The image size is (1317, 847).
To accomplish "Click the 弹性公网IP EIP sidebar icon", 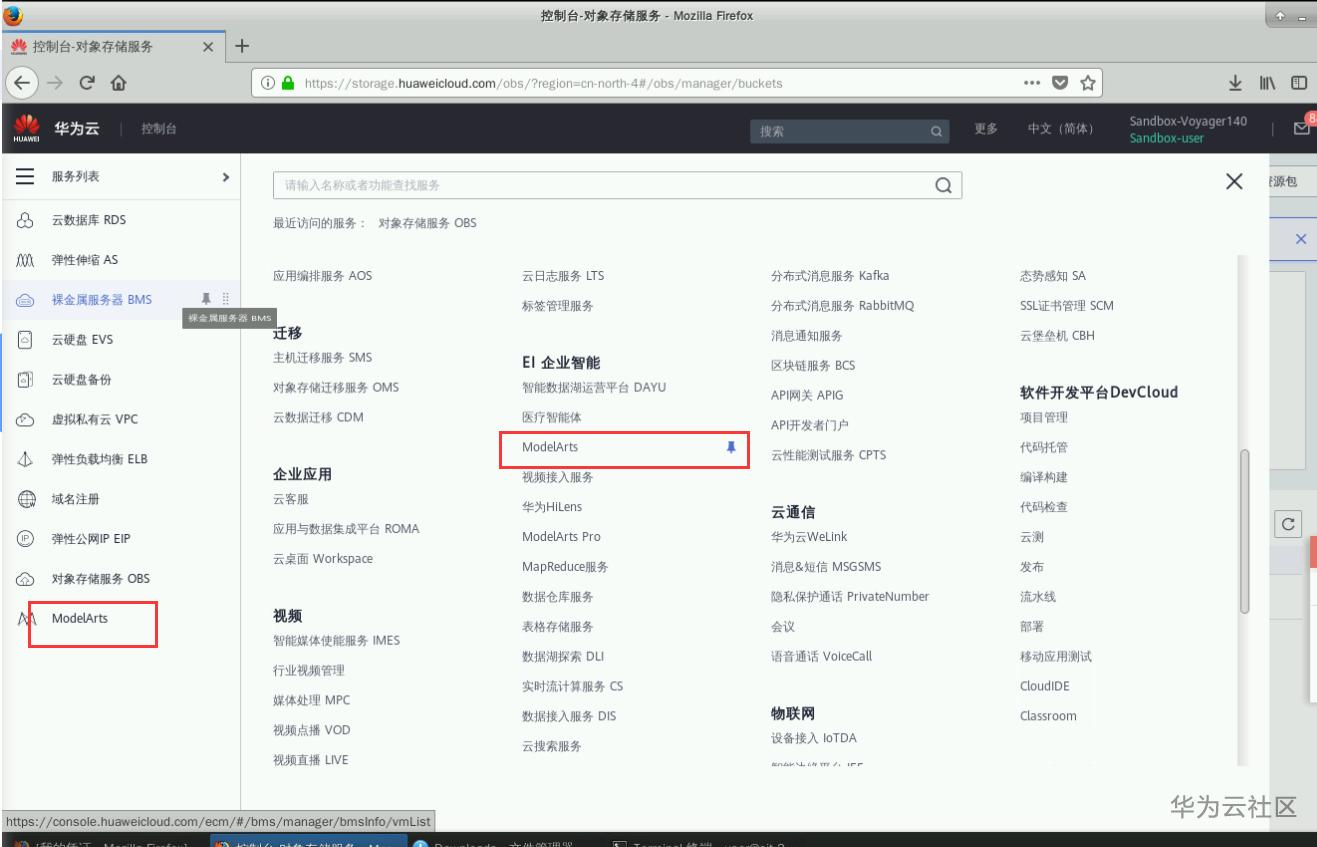I will (x=25, y=539).
